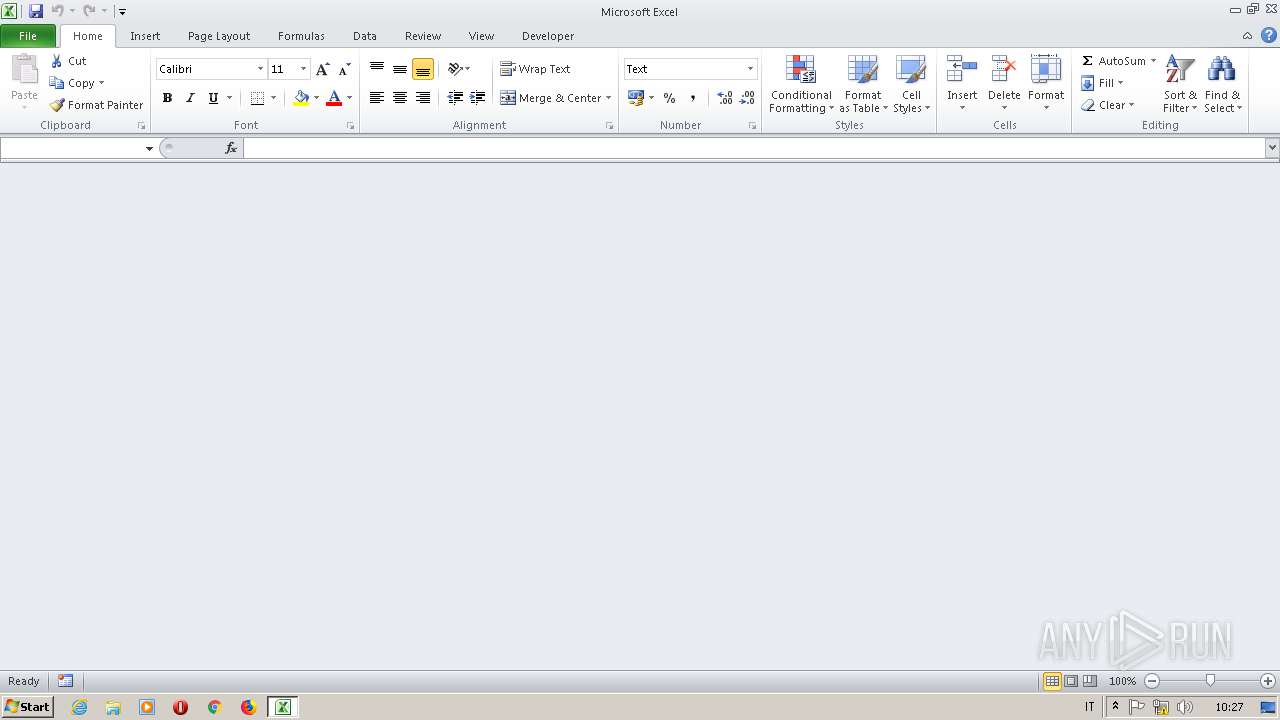
Task: Apply comma style format
Action: click(692, 98)
